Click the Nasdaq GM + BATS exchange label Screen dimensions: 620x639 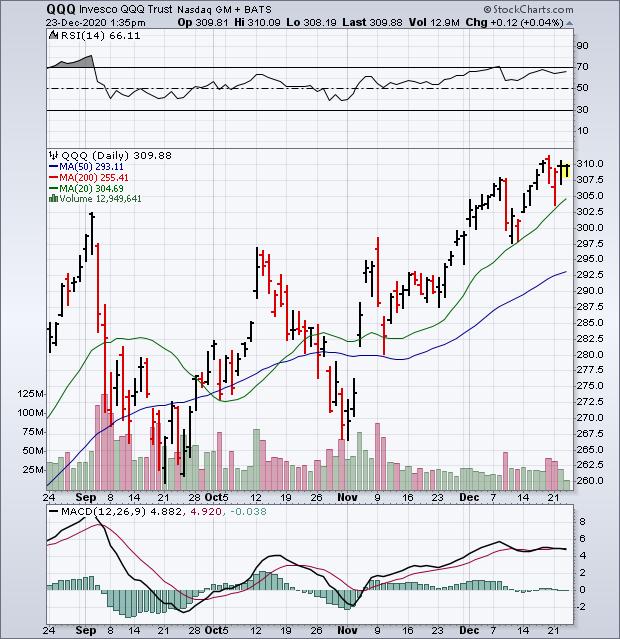point(224,9)
